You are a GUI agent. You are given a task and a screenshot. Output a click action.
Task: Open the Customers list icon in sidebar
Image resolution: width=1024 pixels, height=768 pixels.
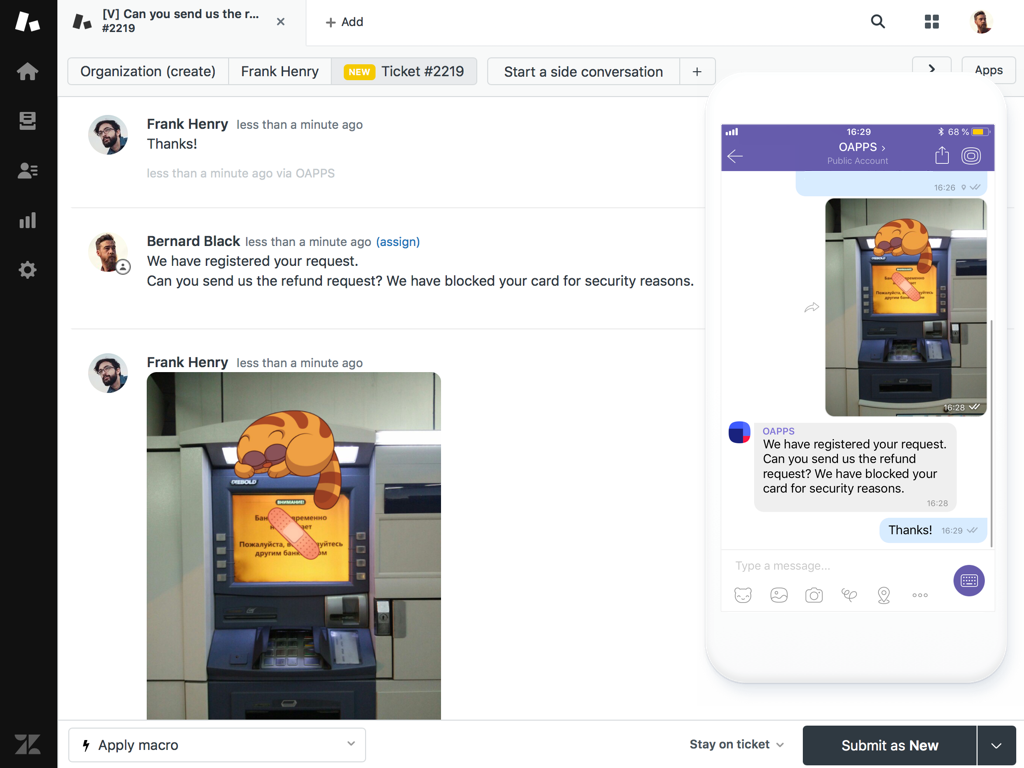pyautogui.click(x=27, y=170)
